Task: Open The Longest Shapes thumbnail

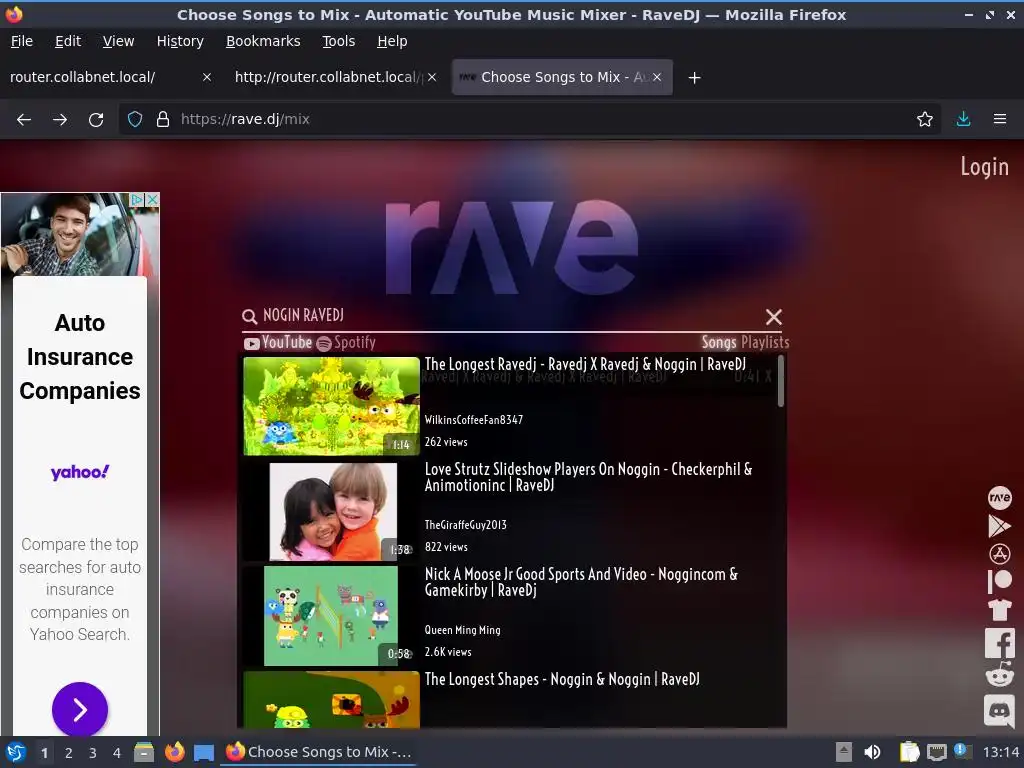Action: 331,699
